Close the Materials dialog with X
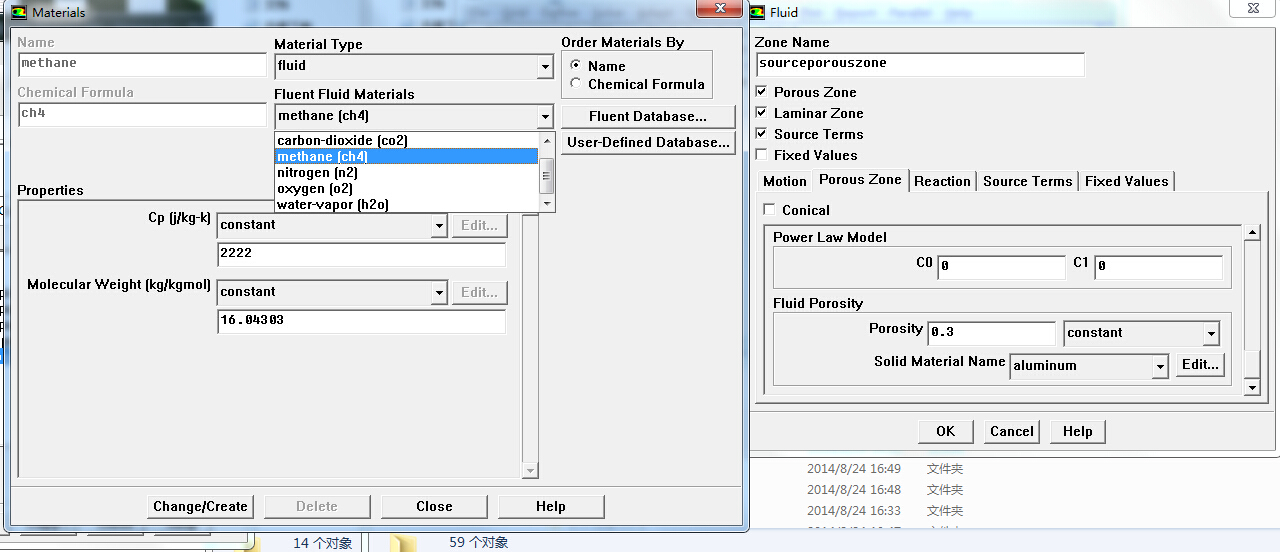The width and height of the screenshot is (1280, 552). 718,9
